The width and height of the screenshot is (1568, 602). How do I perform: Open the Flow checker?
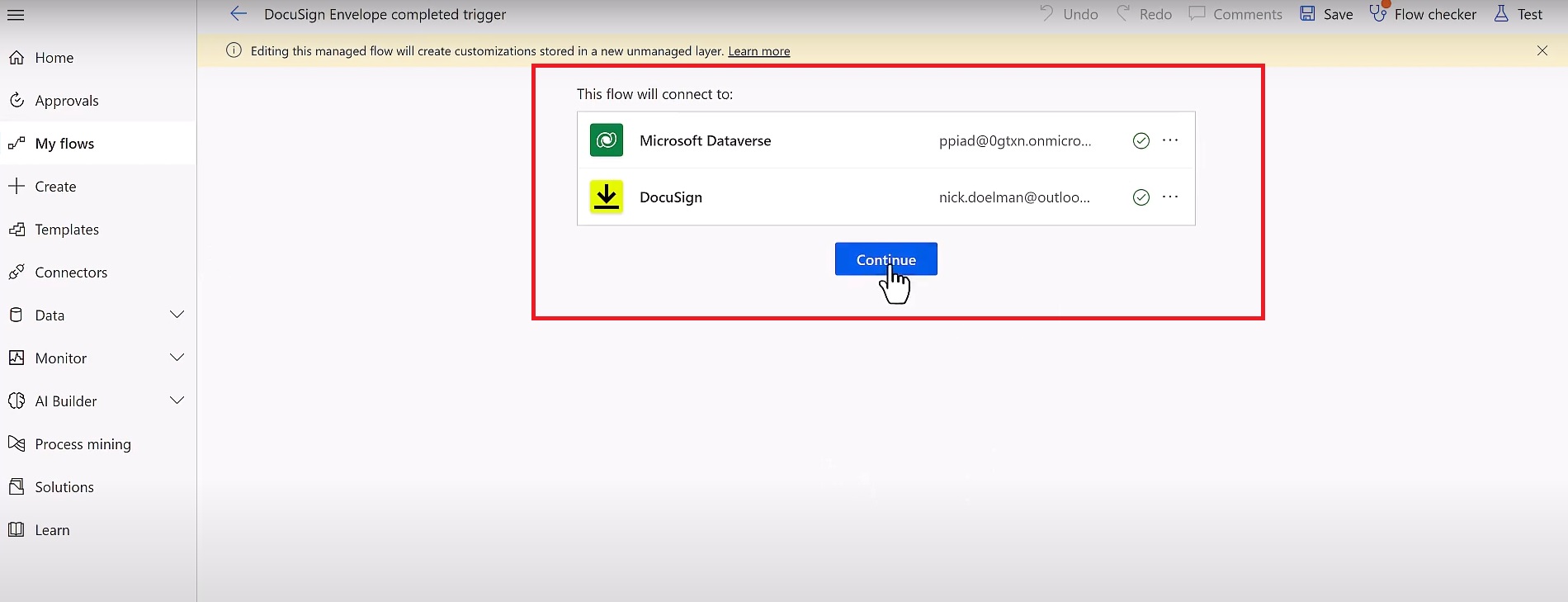coord(1423,14)
